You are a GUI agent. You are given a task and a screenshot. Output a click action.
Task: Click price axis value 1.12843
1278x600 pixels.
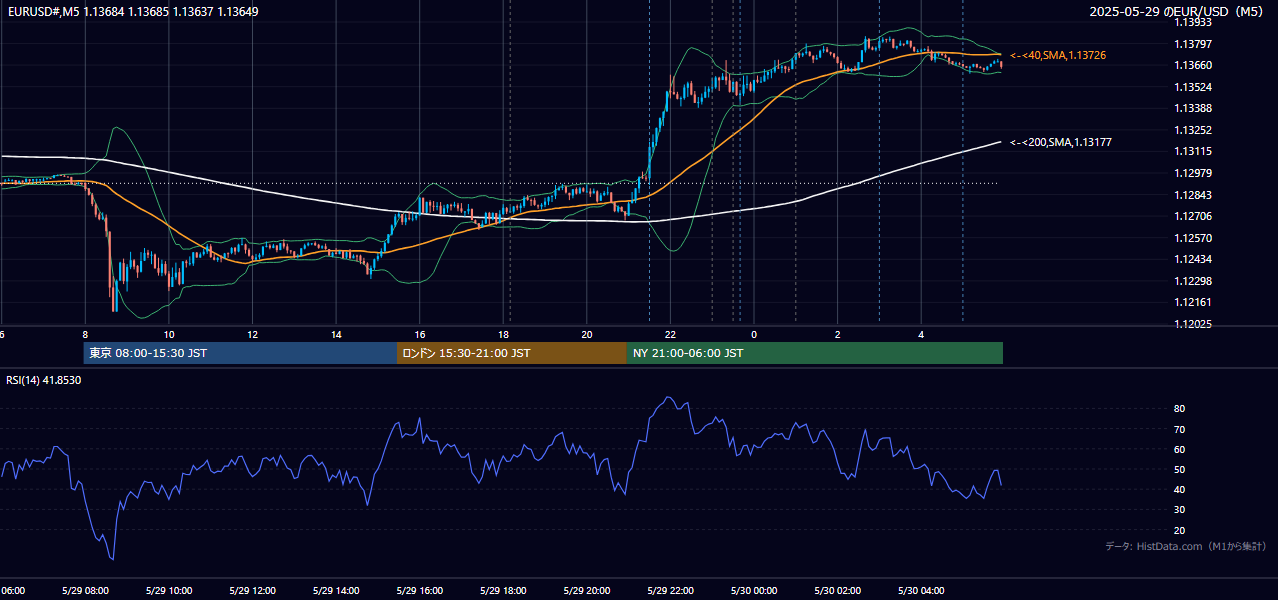1192,195
